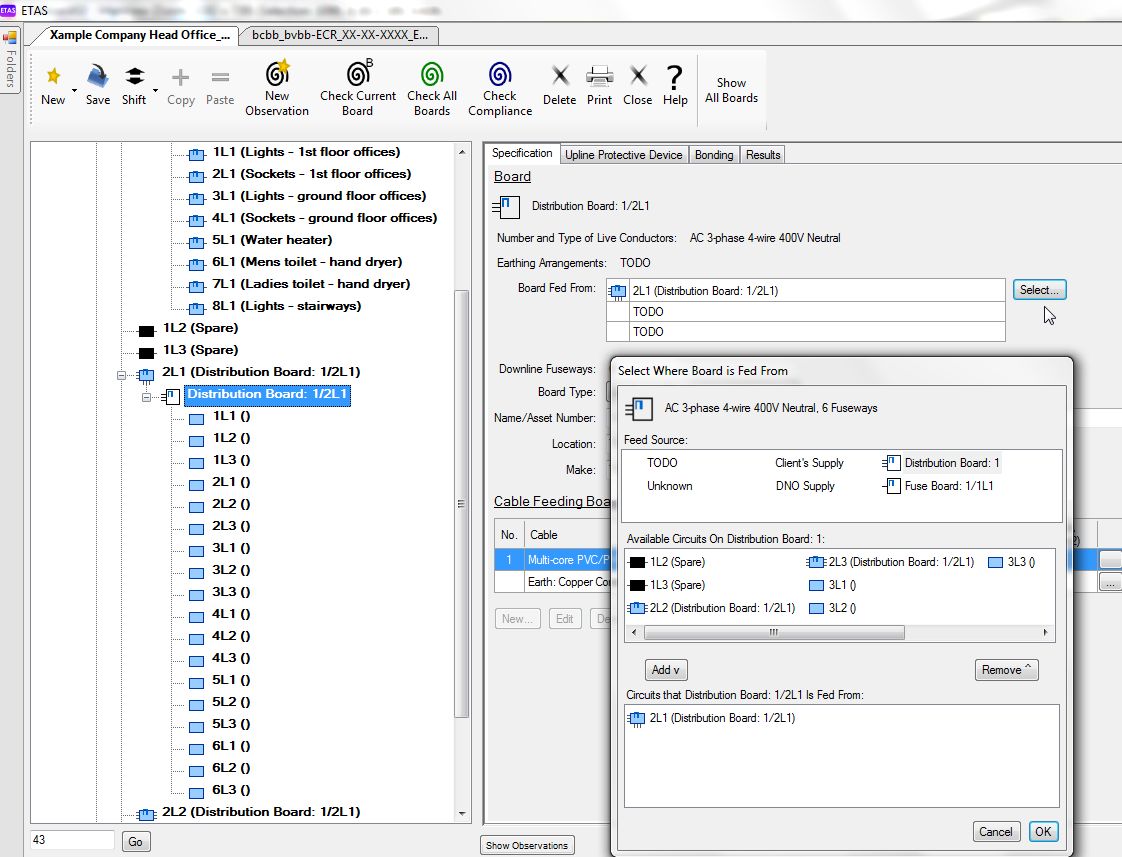Collapse the 2L1 Distribution Board tree node
The height and width of the screenshot is (857, 1122).
point(122,375)
